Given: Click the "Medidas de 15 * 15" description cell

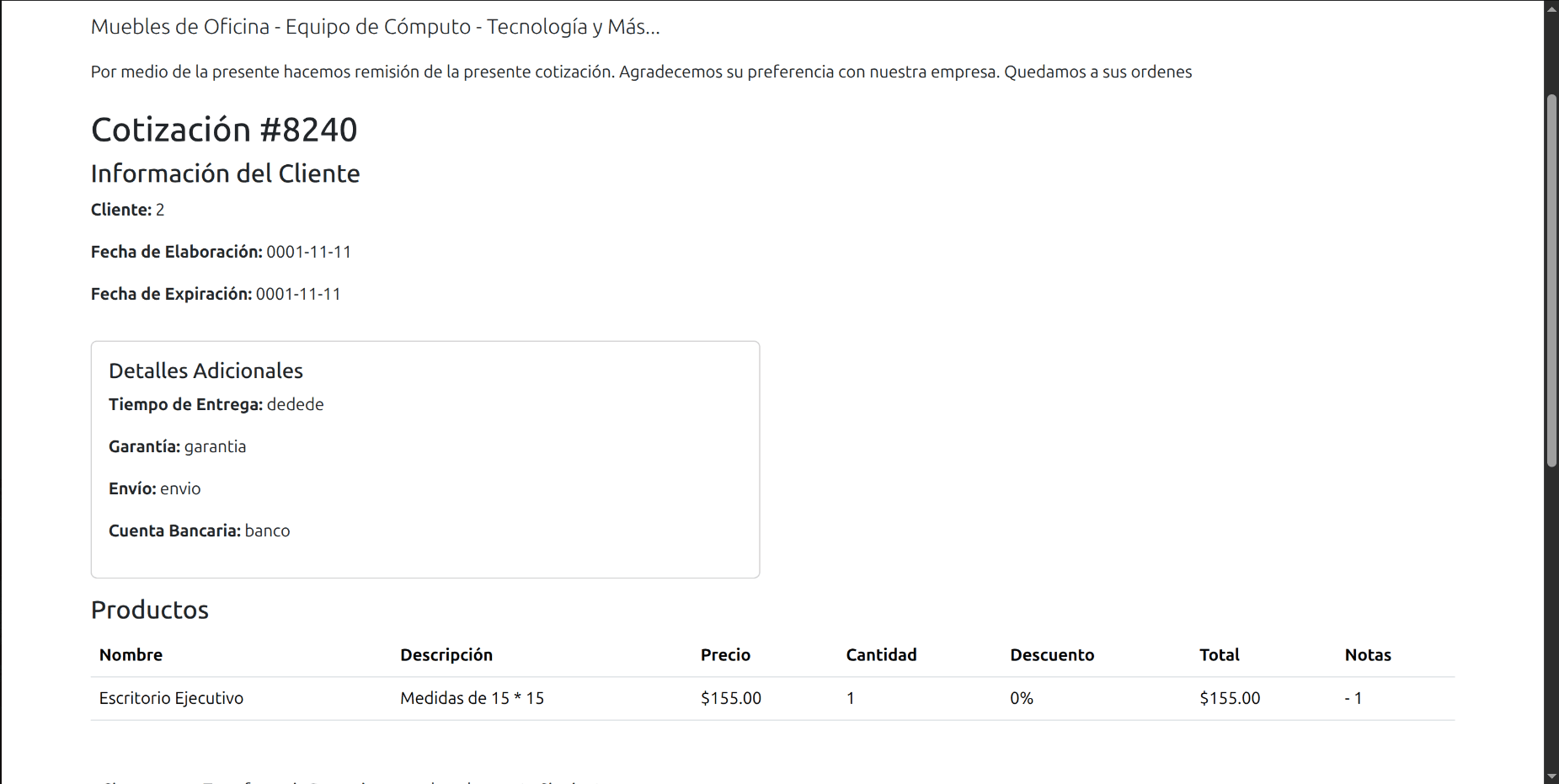Looking at the screenshot, I should click(x=472, y=698).
